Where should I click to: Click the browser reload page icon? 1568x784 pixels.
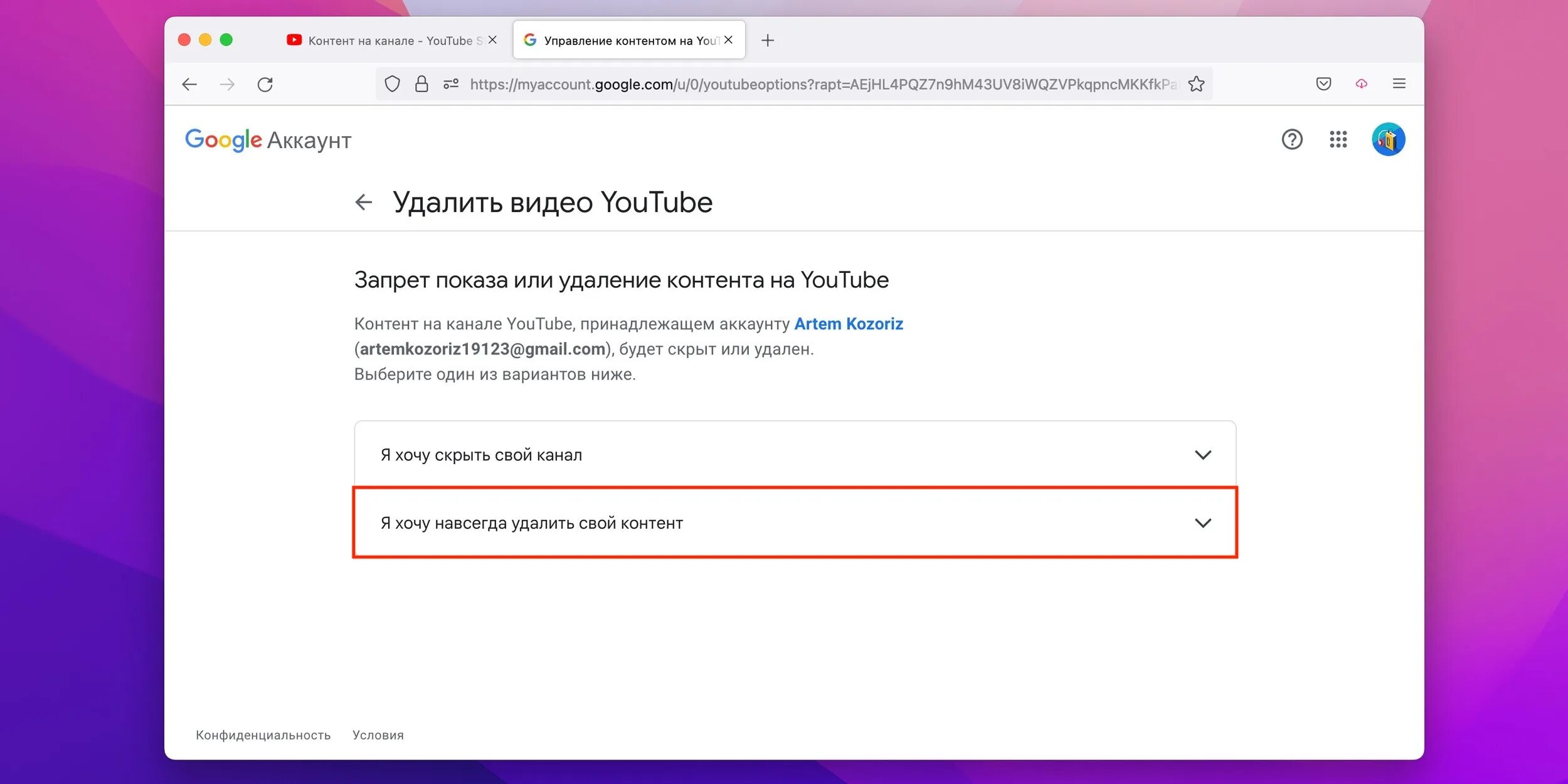point(265,84)
